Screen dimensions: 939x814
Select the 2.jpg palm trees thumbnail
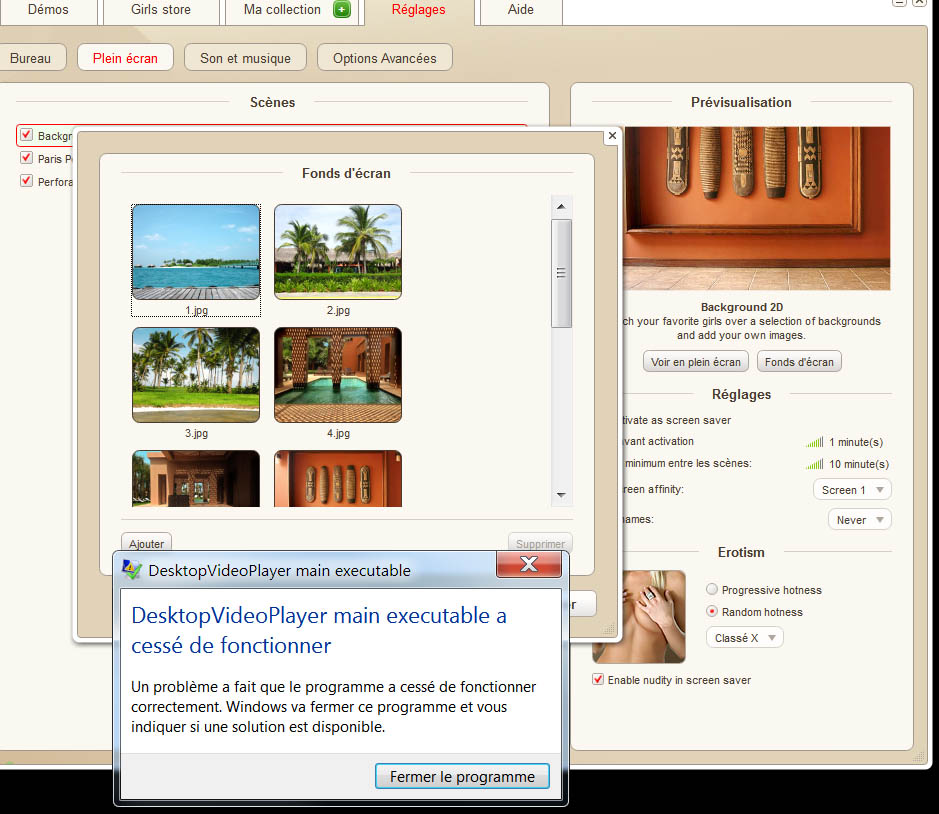(x=338, y=252)
